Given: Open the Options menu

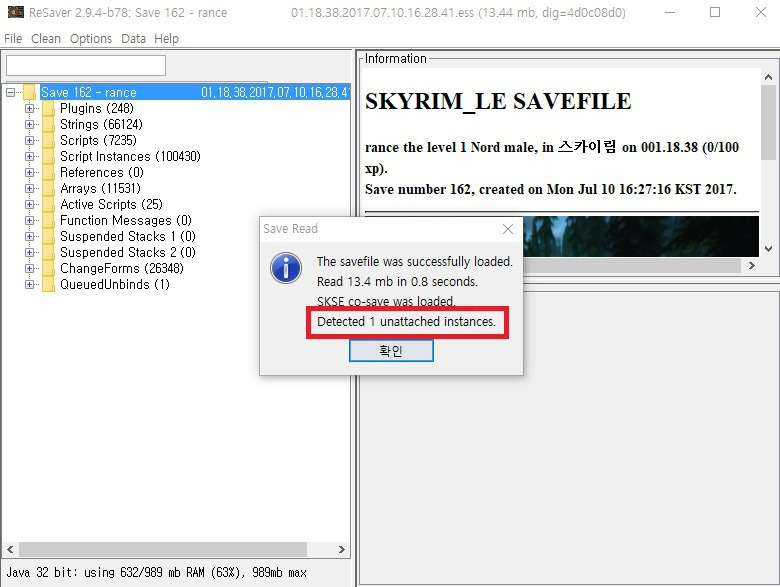Looking at the screenshot, I should pos(91,39).
